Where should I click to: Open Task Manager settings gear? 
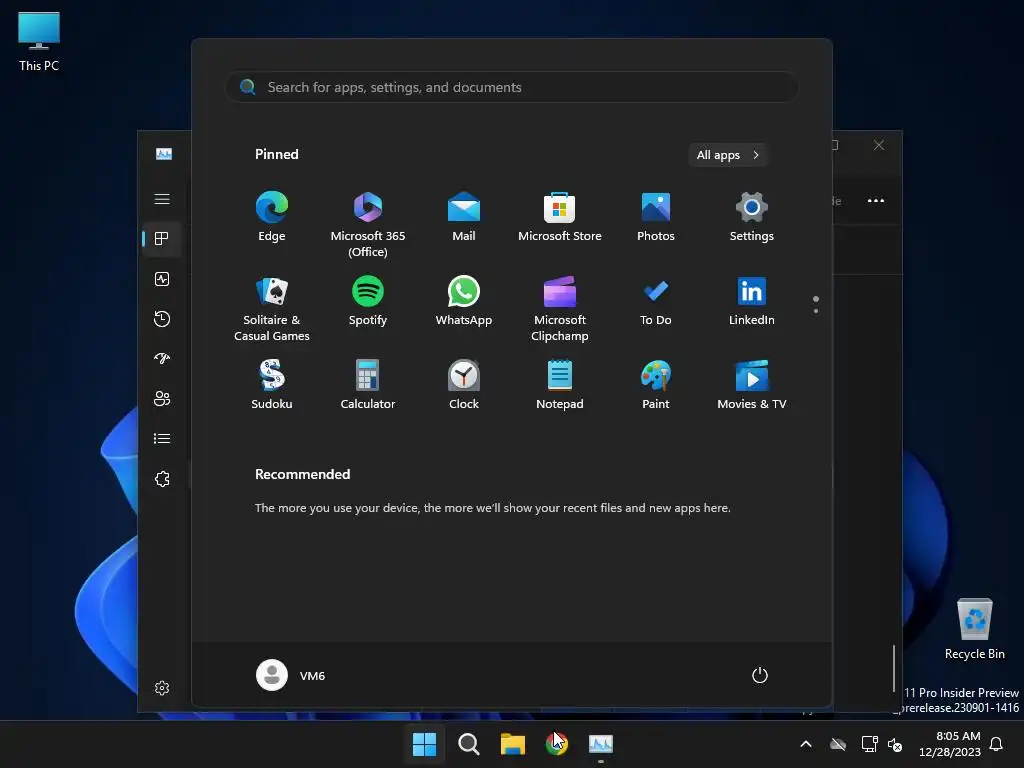coord(162,688)
